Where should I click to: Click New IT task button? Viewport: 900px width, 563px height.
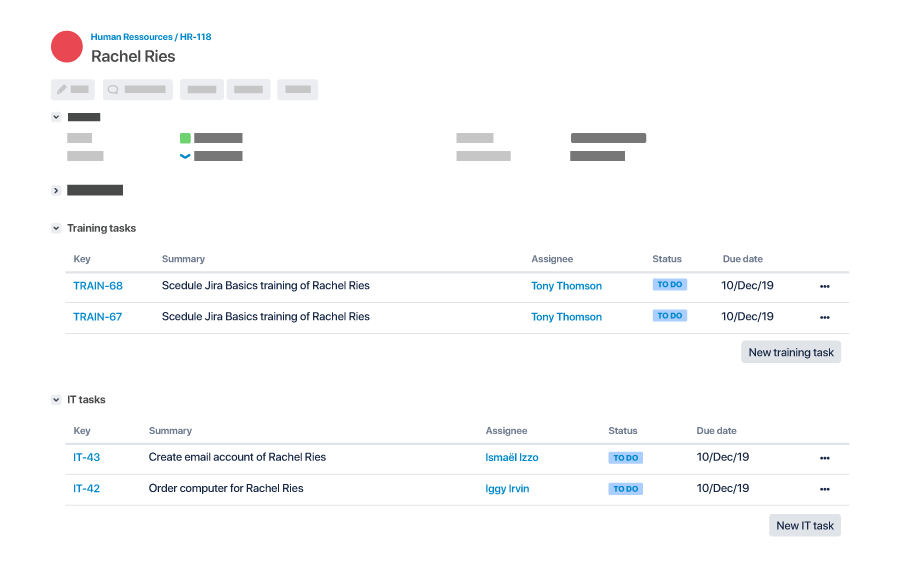805,526
